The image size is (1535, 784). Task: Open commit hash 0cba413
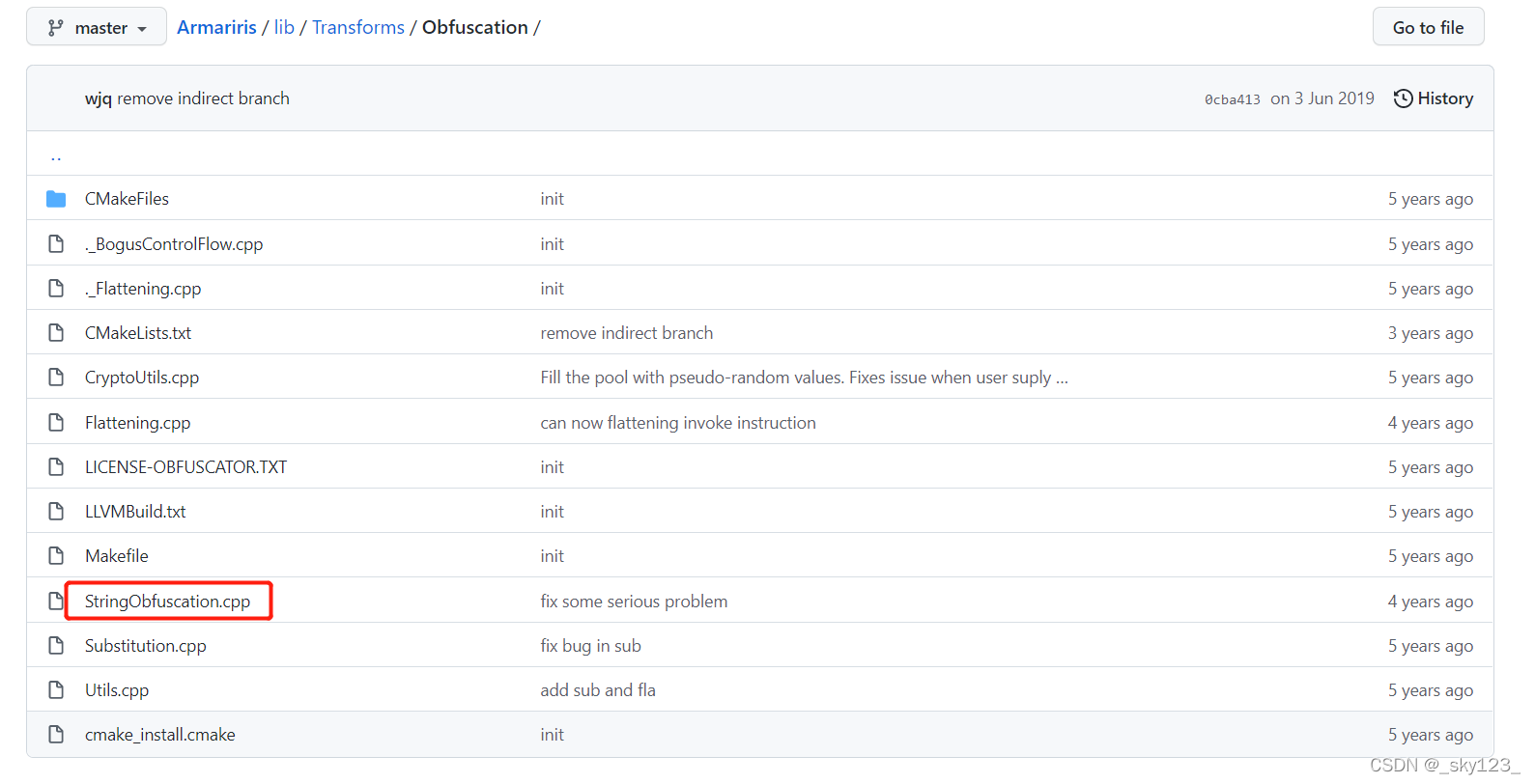click(x=1232, y=99)
